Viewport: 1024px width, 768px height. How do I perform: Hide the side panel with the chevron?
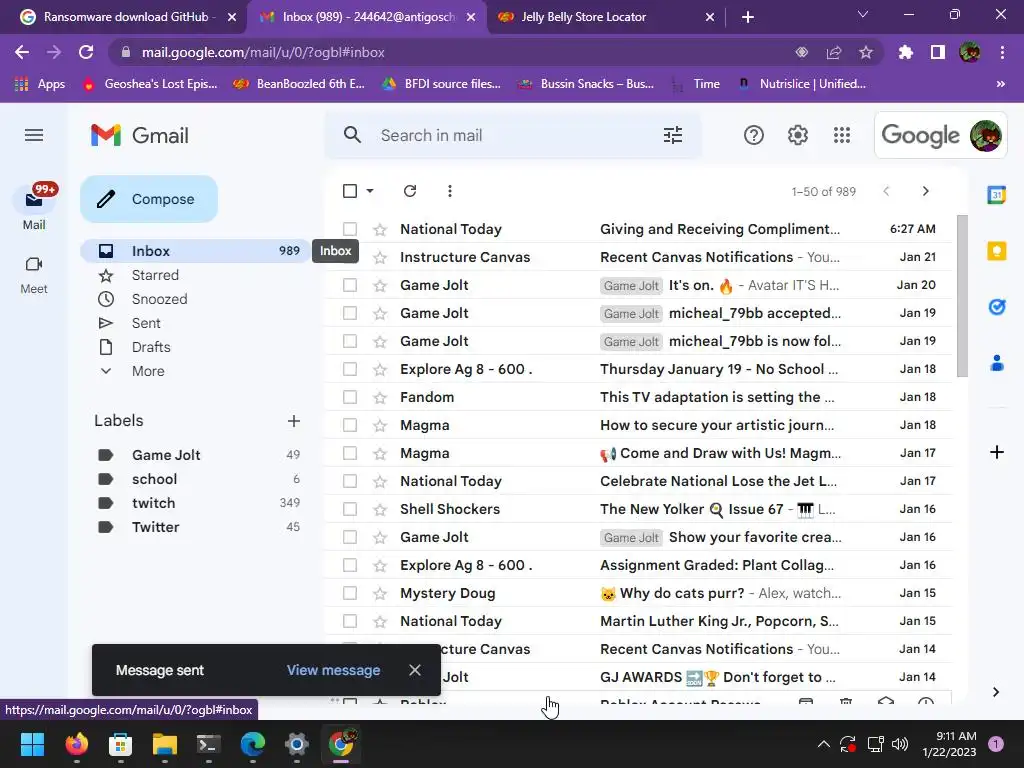996,692
